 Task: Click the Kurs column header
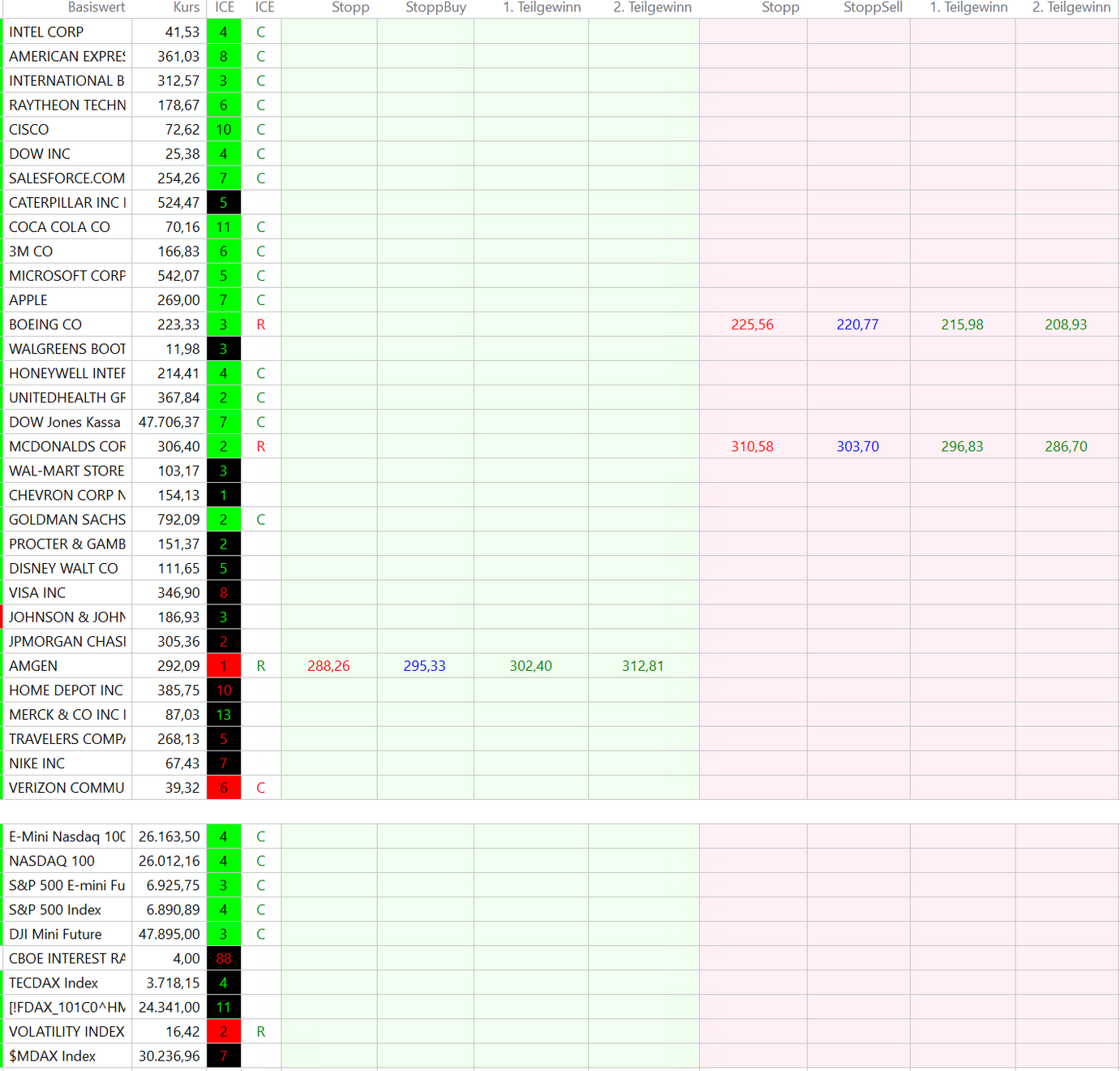pyautogui.click(x=186, y=7)
